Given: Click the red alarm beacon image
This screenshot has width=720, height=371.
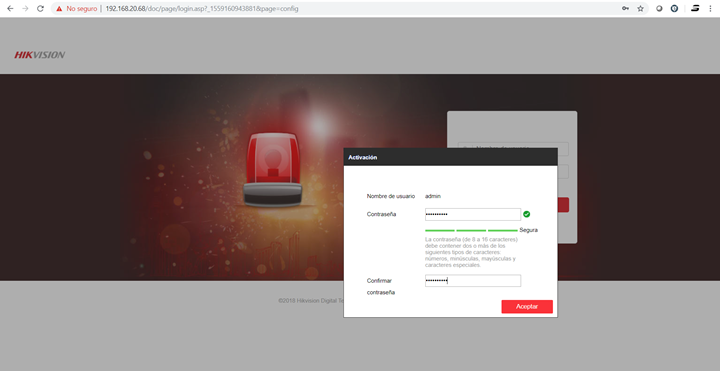Looking at the screenshot, I should click(x=273, y=169).
